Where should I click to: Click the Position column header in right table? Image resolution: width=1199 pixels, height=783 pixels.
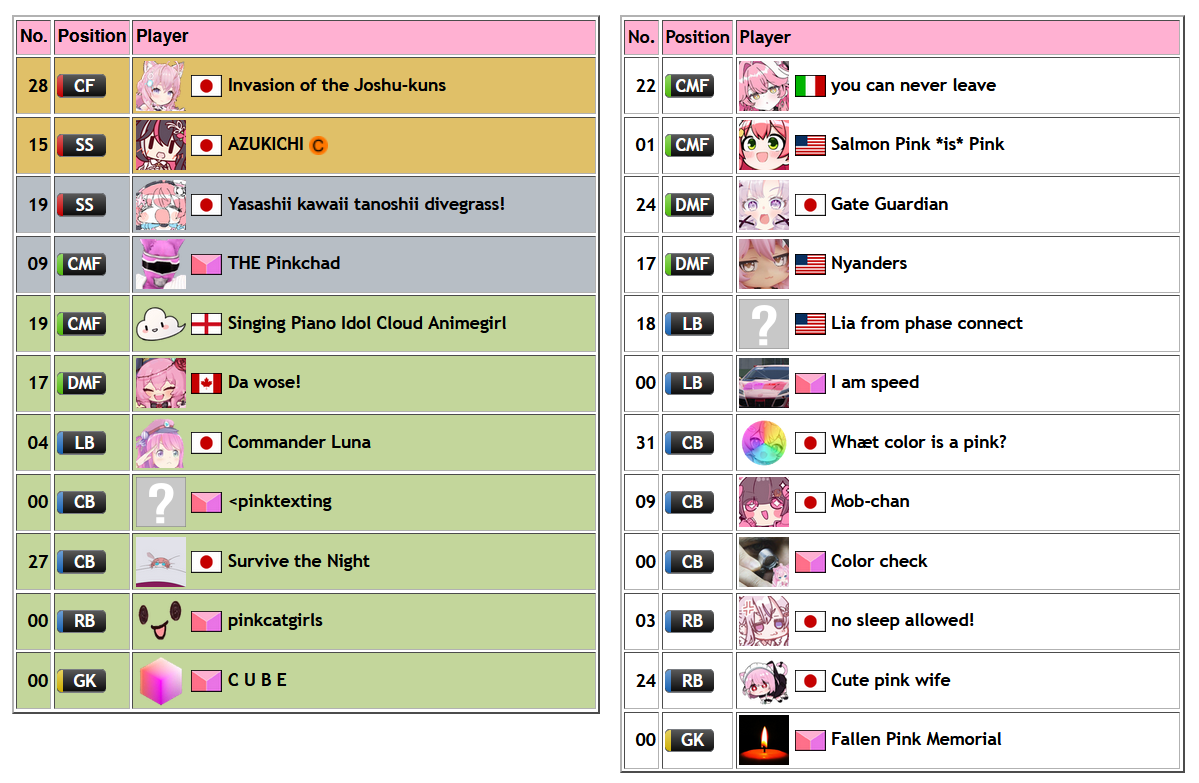697,37
